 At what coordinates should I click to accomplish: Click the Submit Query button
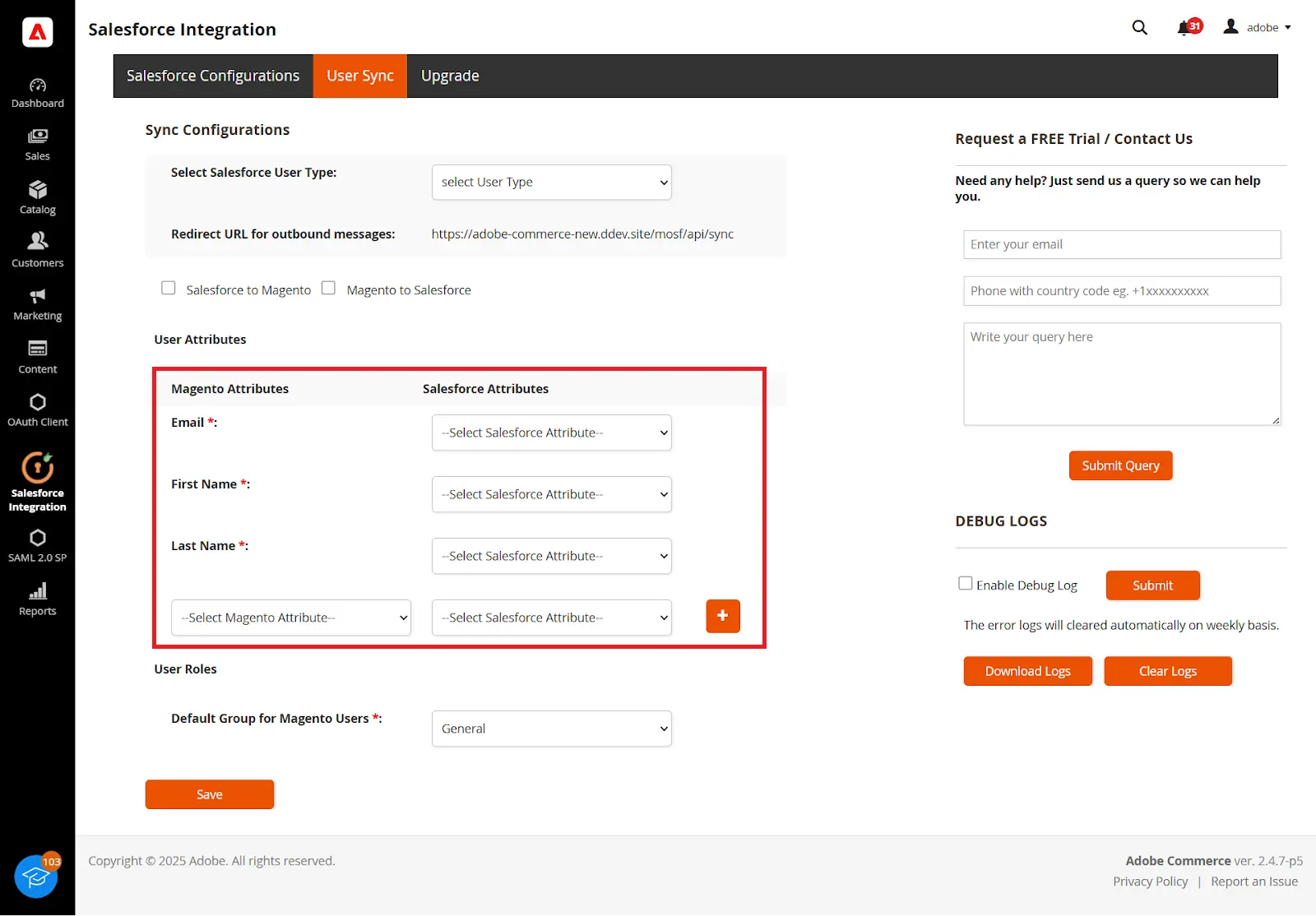pyautogui.click(x=1120, y=465)
